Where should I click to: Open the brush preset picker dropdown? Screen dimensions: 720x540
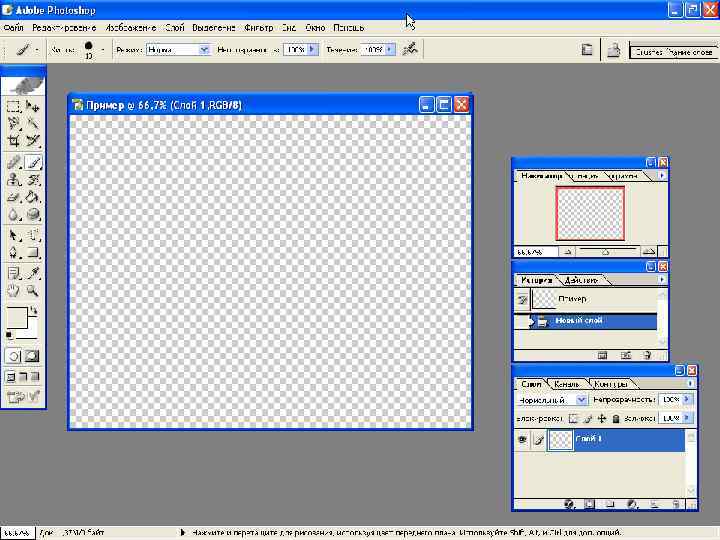pyautogui.click(x=103, y=50)
